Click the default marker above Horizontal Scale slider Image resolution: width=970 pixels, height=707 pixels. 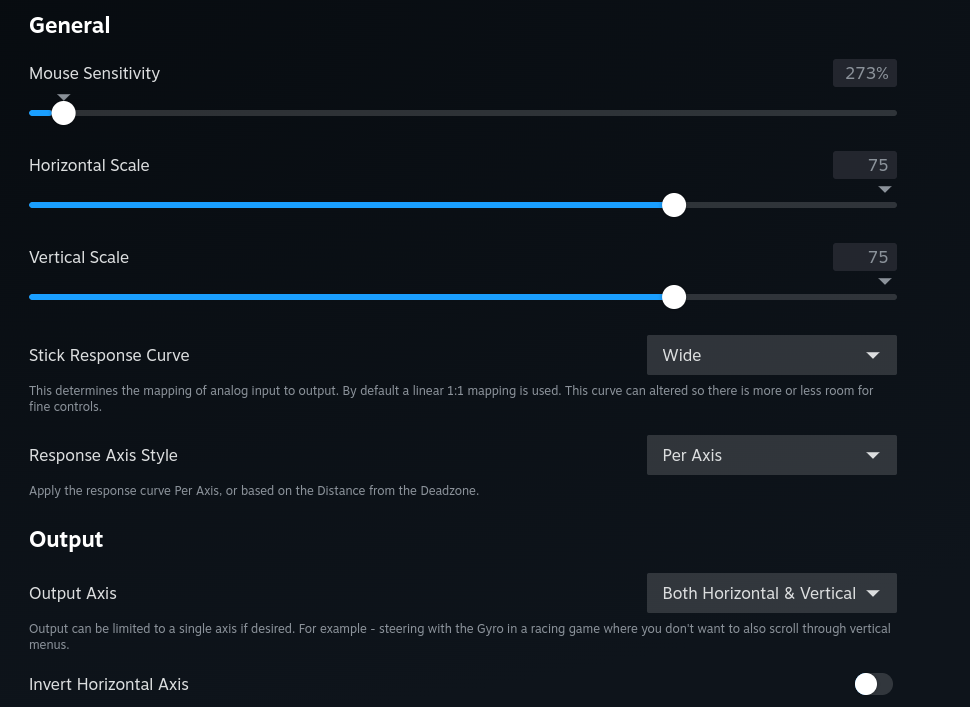point(885,189)
